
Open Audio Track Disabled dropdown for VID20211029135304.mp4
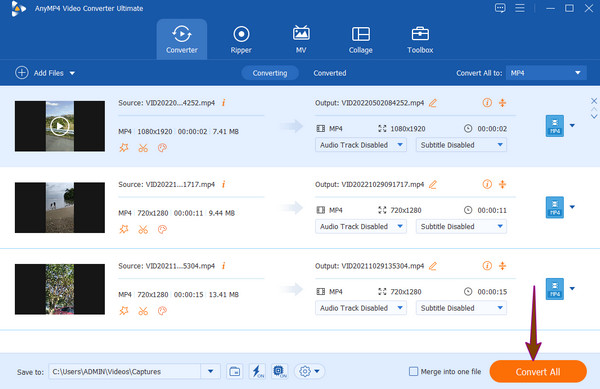[x=361, y=308]
